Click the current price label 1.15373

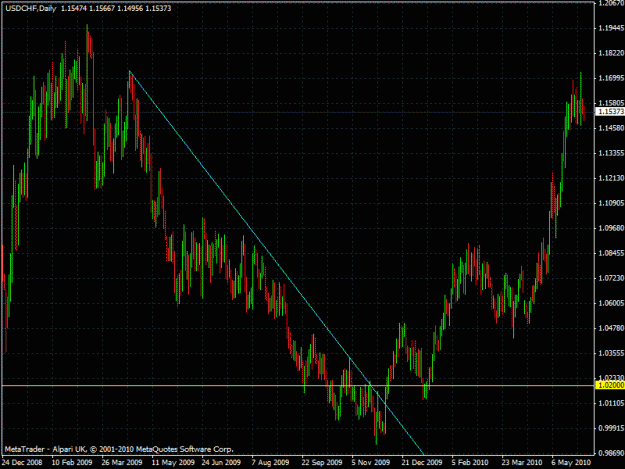[610, 112]
